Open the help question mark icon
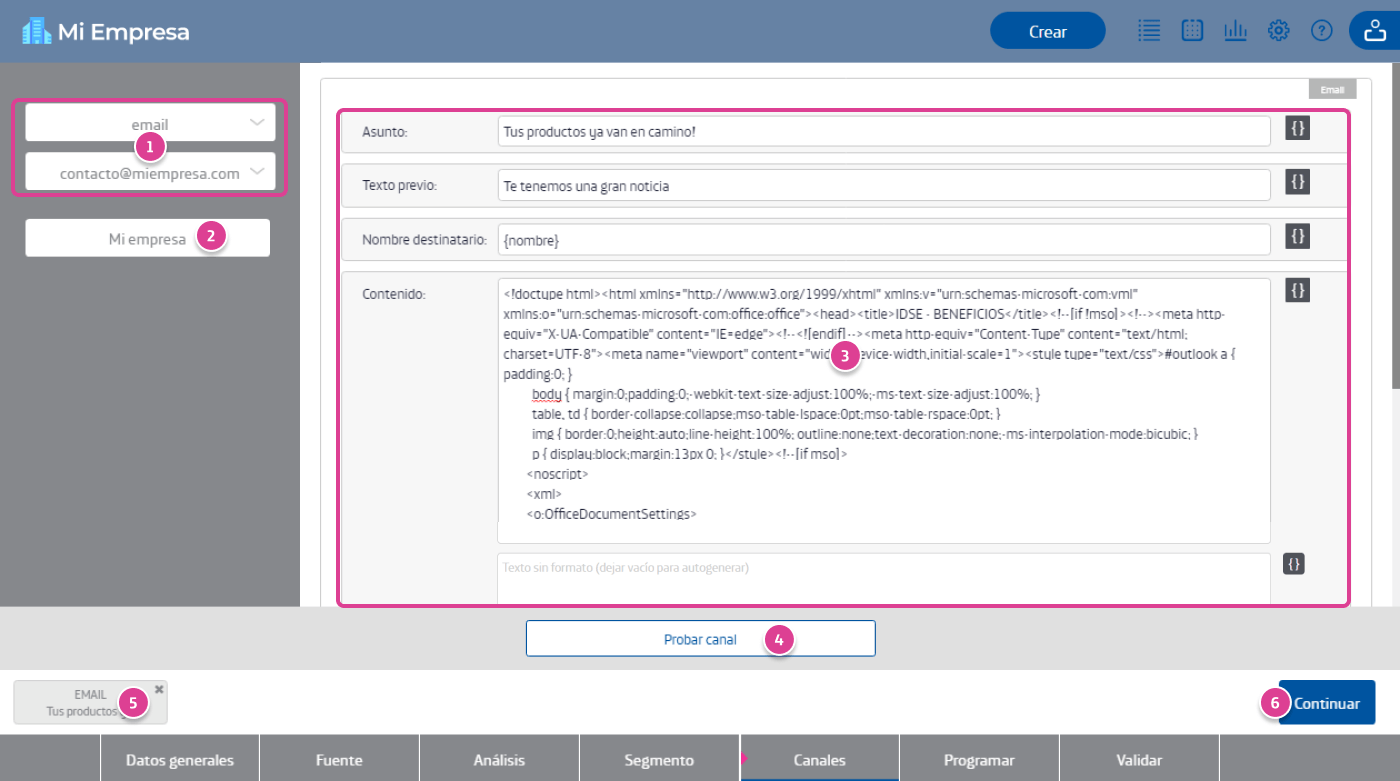 click(1322, 31)
